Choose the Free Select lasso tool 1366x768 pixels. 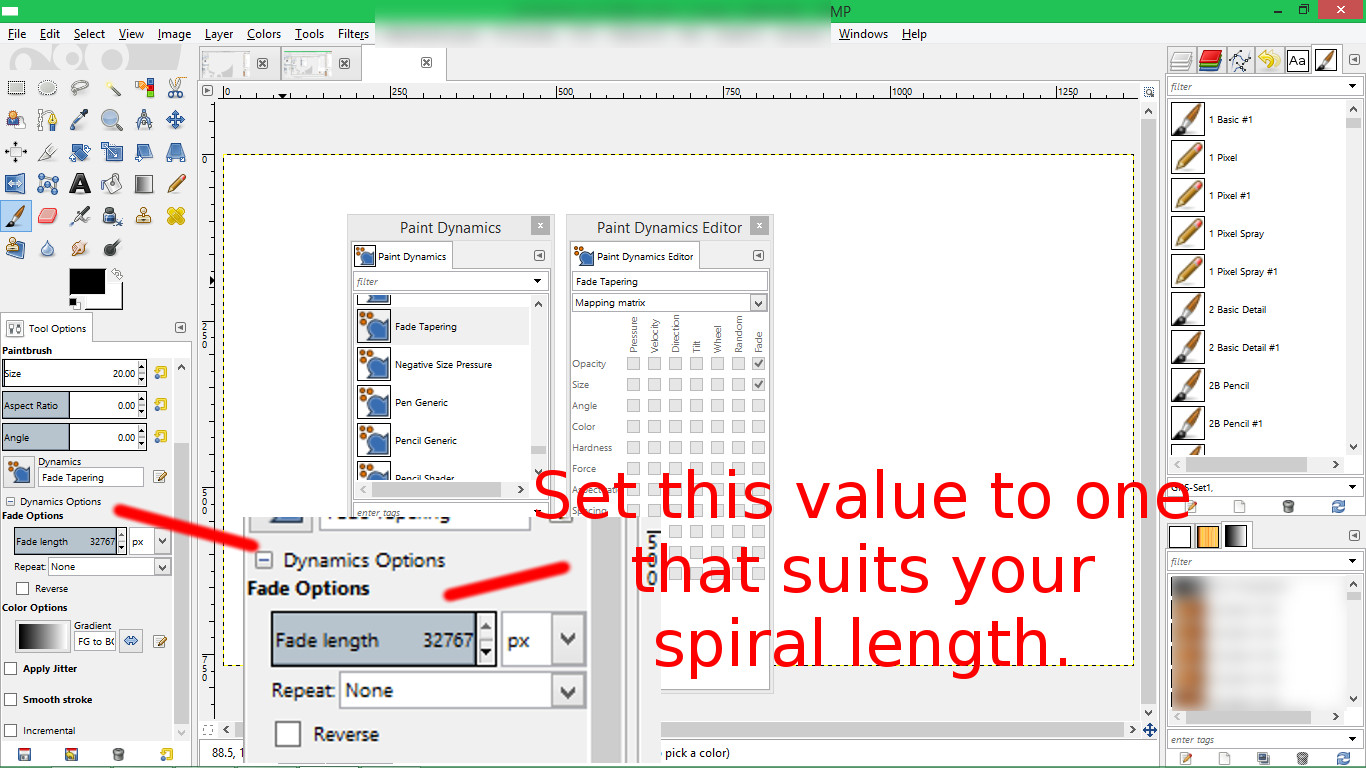pyautogui.click(x=80, y=88)
